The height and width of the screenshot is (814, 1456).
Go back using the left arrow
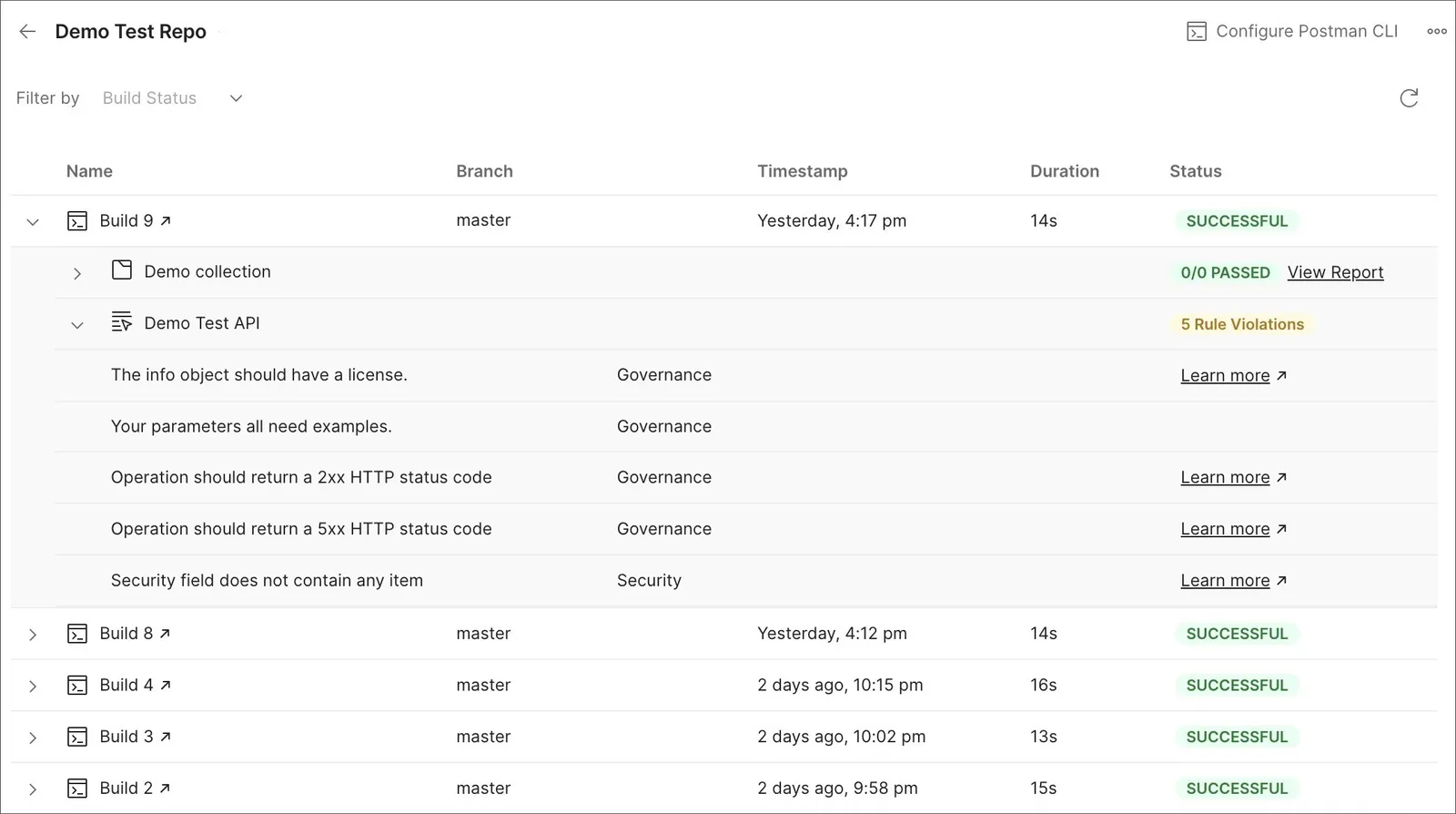click(27, 32)
